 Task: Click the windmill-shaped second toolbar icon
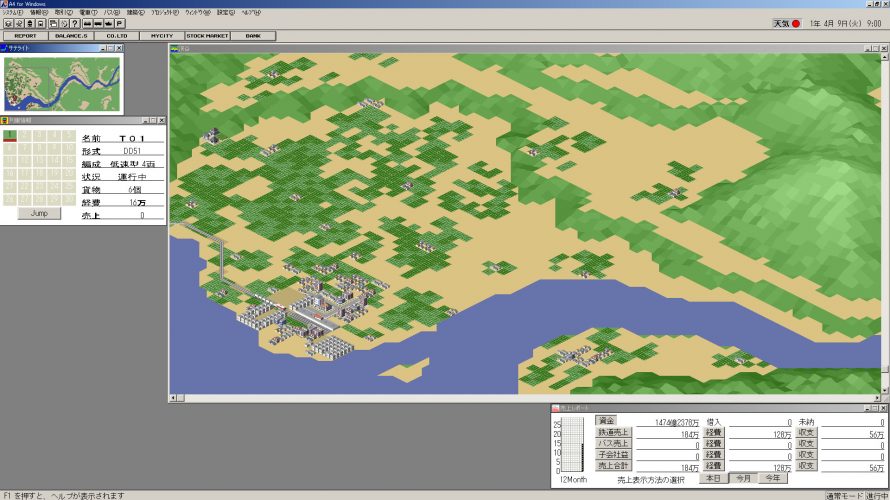(19, 23)
